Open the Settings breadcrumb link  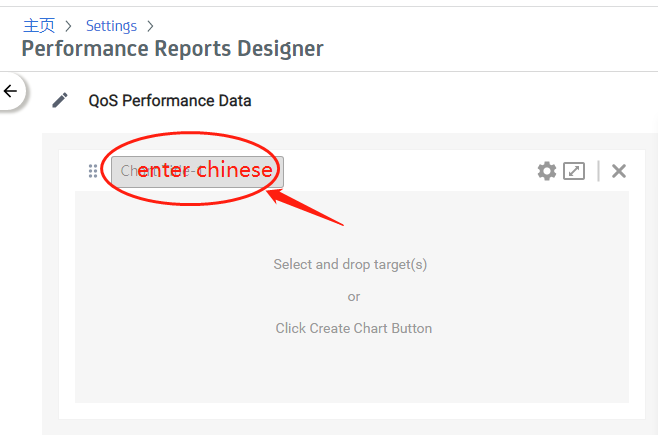pyautogui.click(x=111, y=26)
